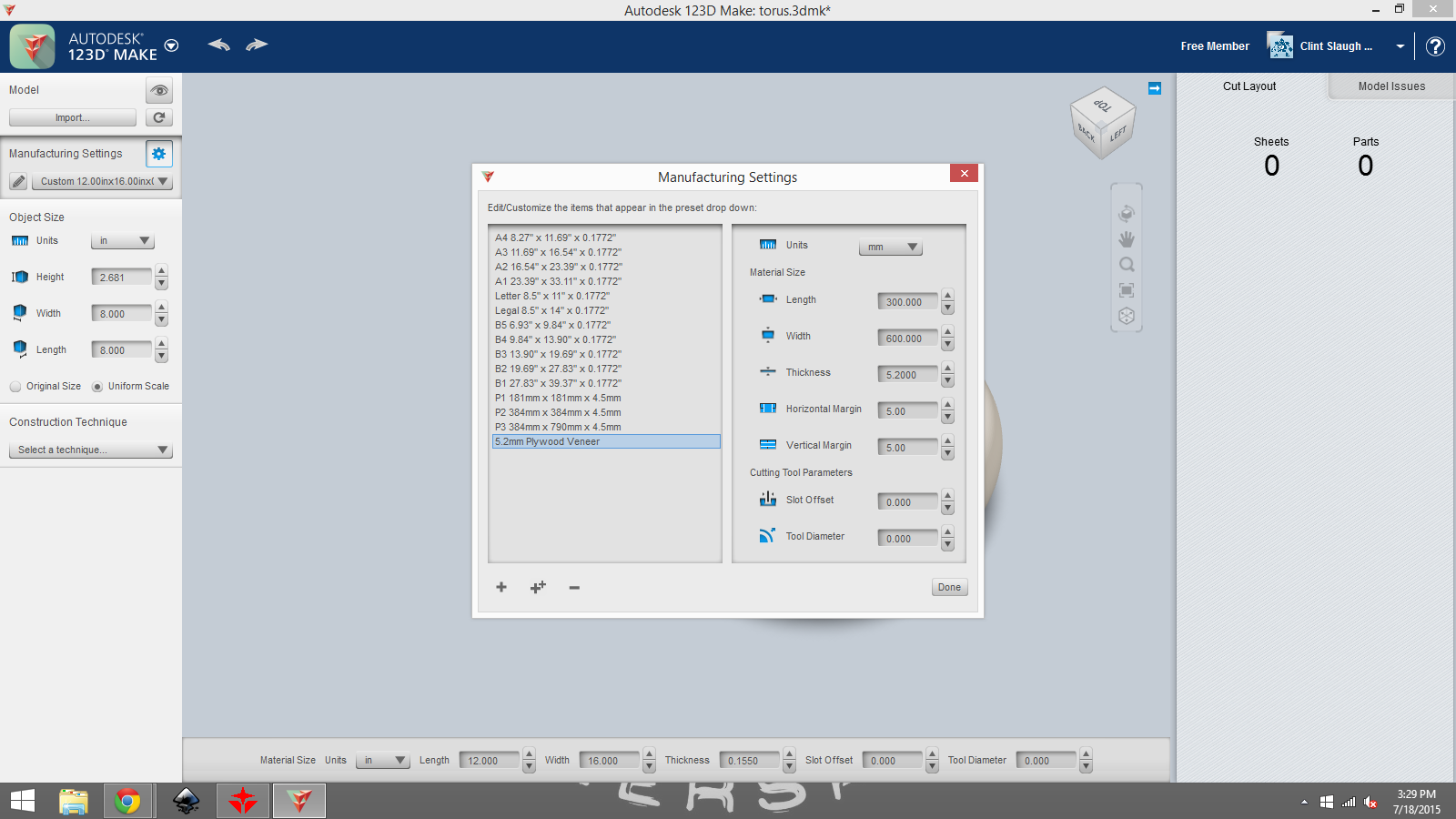1456x819 pixels.
Task: Expand the user account dropdown arrow
Action: [1400, 46]
